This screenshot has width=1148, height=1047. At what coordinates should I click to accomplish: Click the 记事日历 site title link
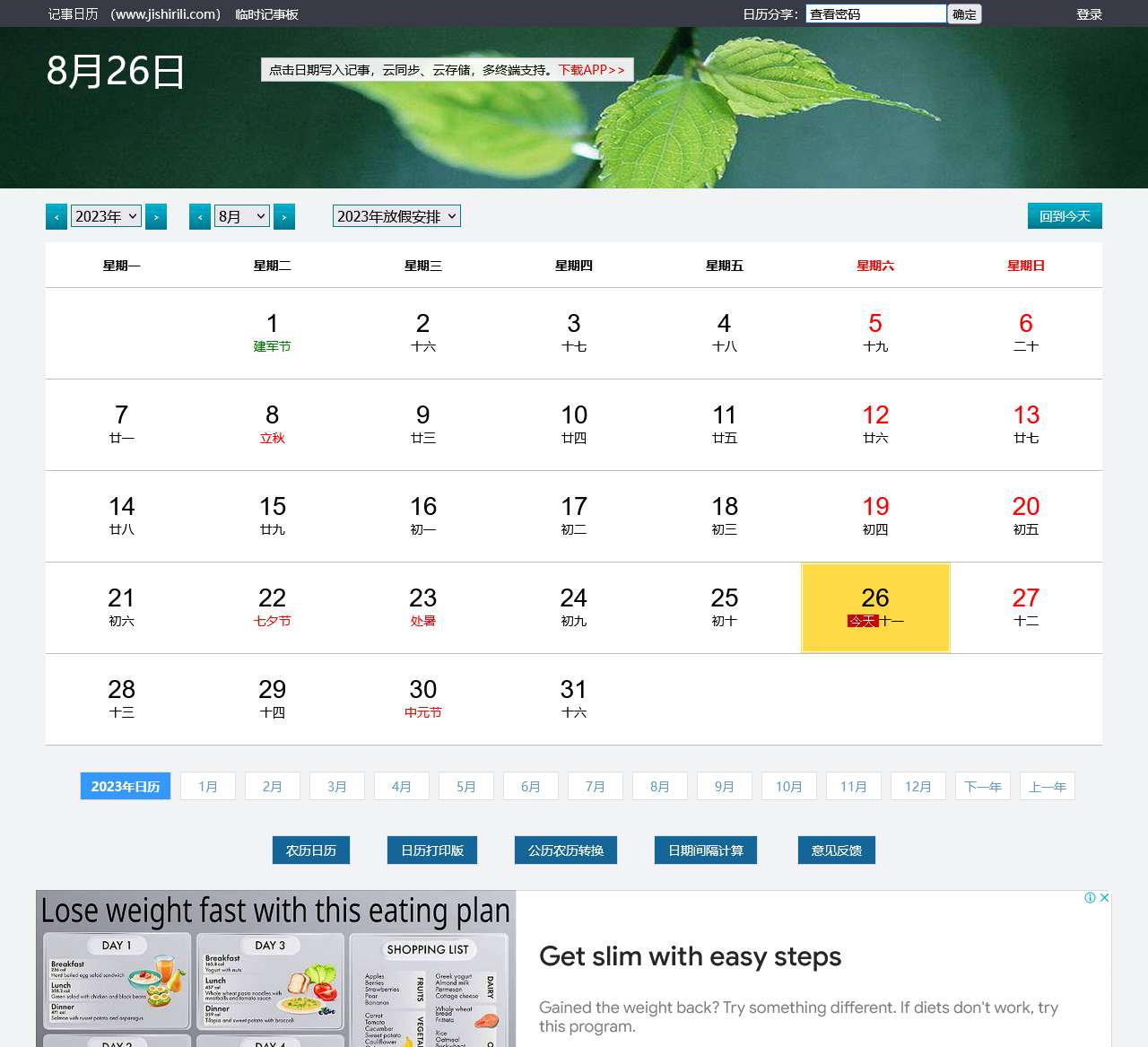[74, 14]
